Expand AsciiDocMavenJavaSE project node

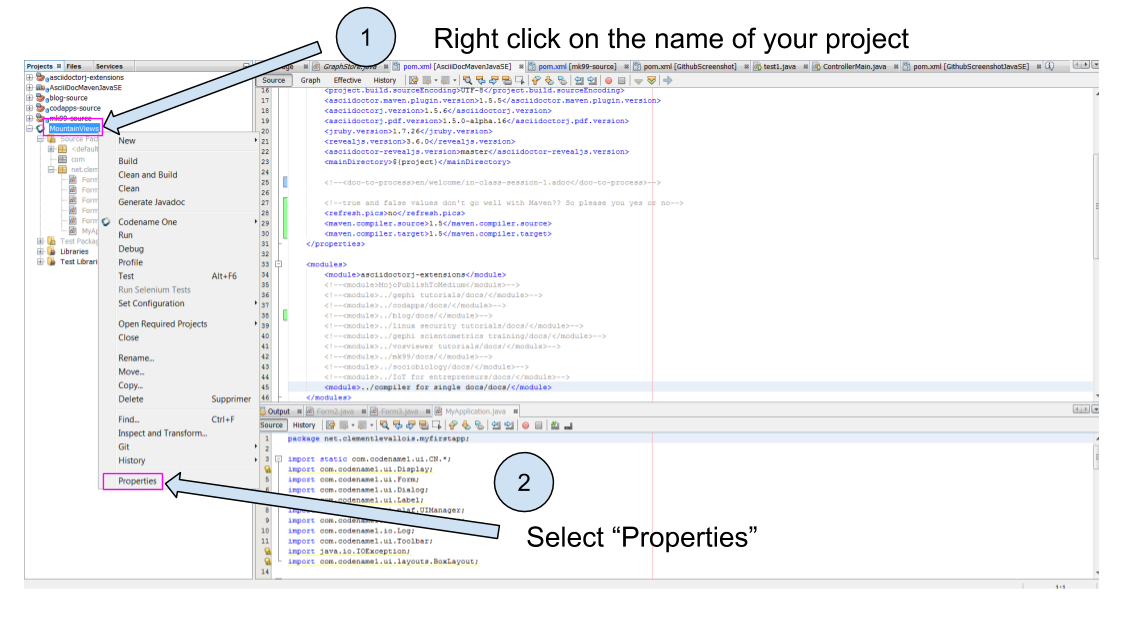click(x=29, y=87)
